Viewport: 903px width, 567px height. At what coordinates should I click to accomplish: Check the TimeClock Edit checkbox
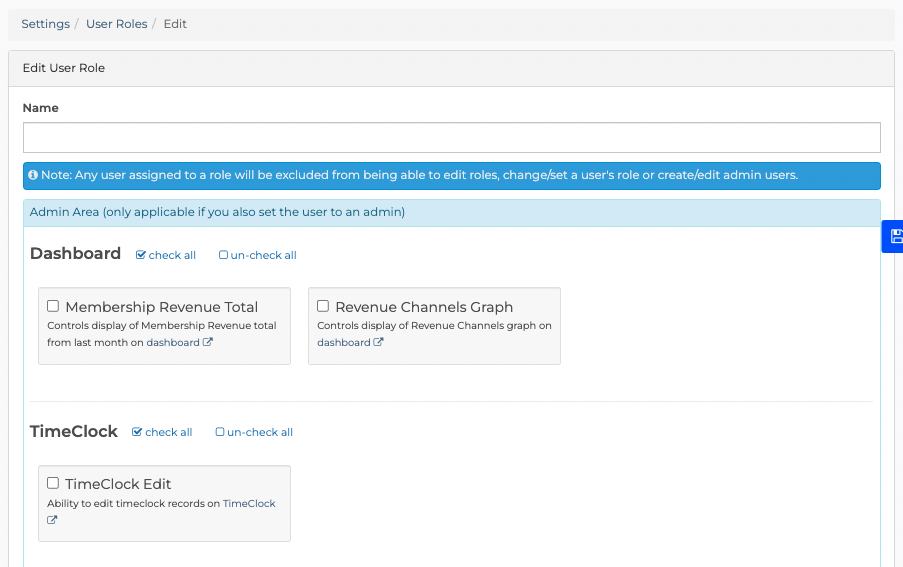click(x=53, y=483)
